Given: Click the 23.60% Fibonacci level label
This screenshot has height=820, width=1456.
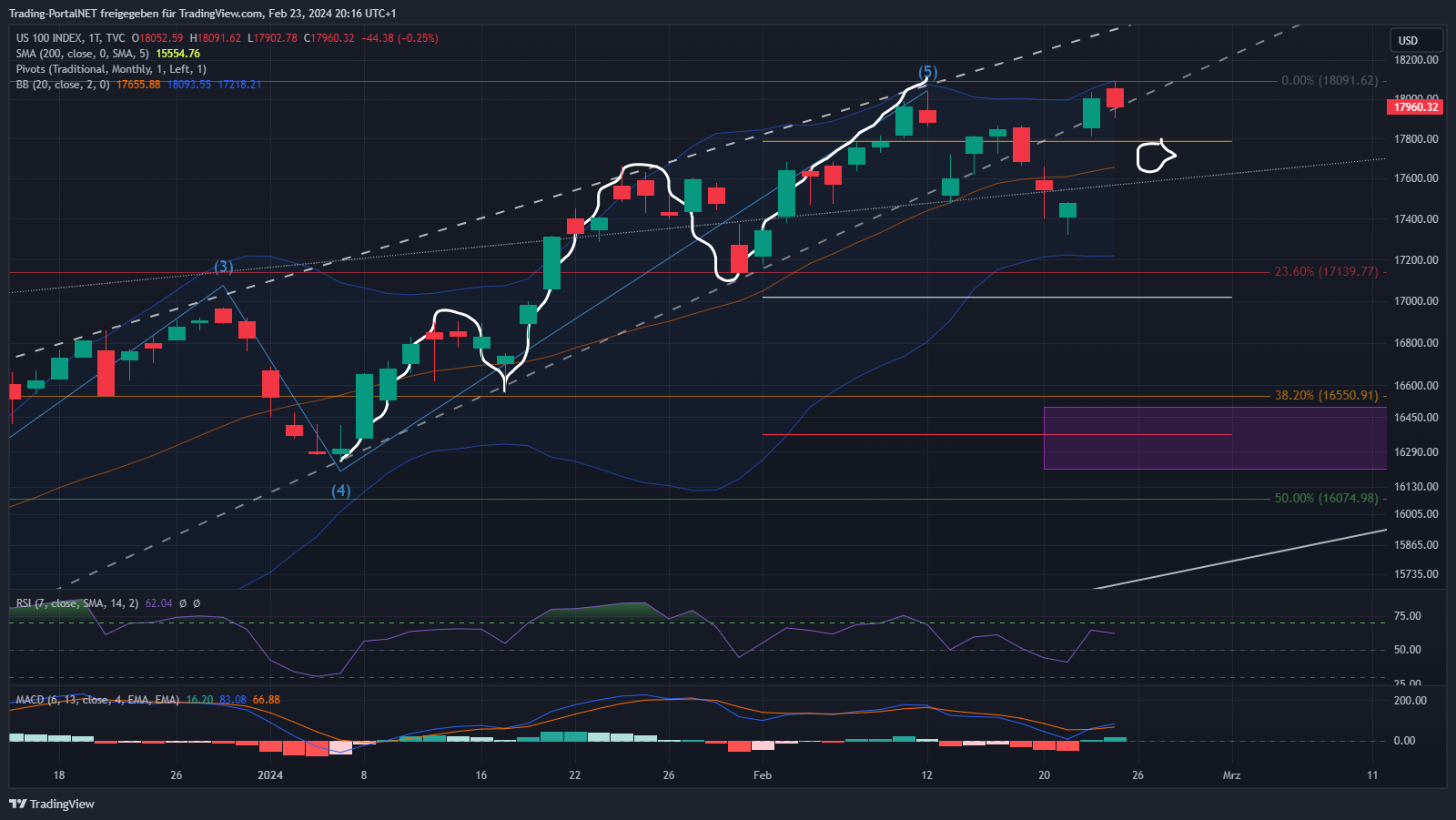Looking at the screenshot, I should click(1326, 272).
